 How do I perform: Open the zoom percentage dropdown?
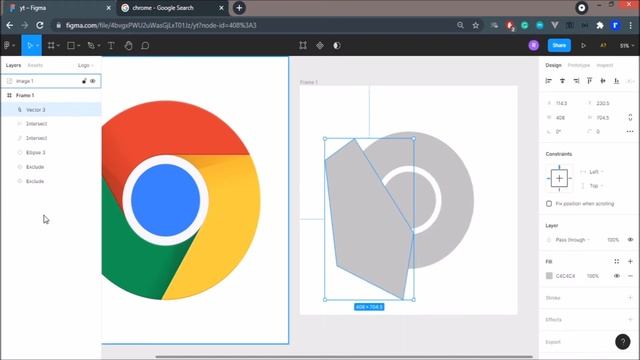pyautogui.click(x=627, y=46)
